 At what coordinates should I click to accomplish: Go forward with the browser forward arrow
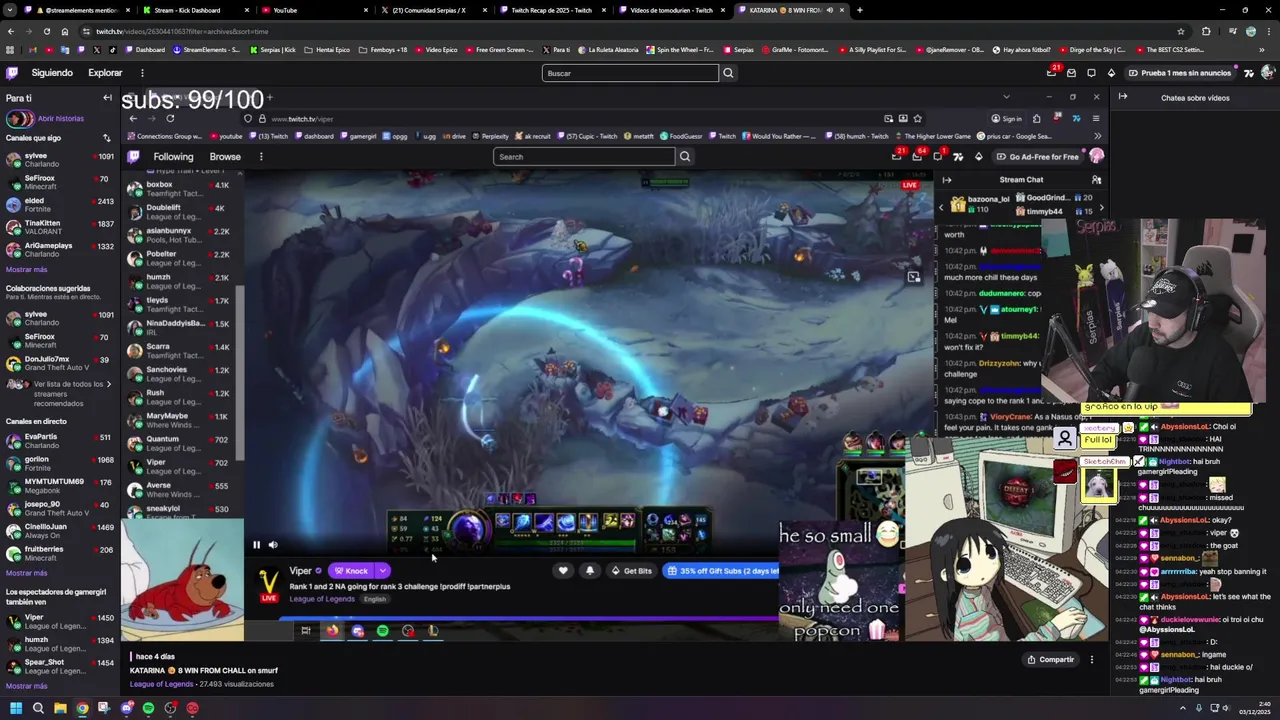coord(29,31)
